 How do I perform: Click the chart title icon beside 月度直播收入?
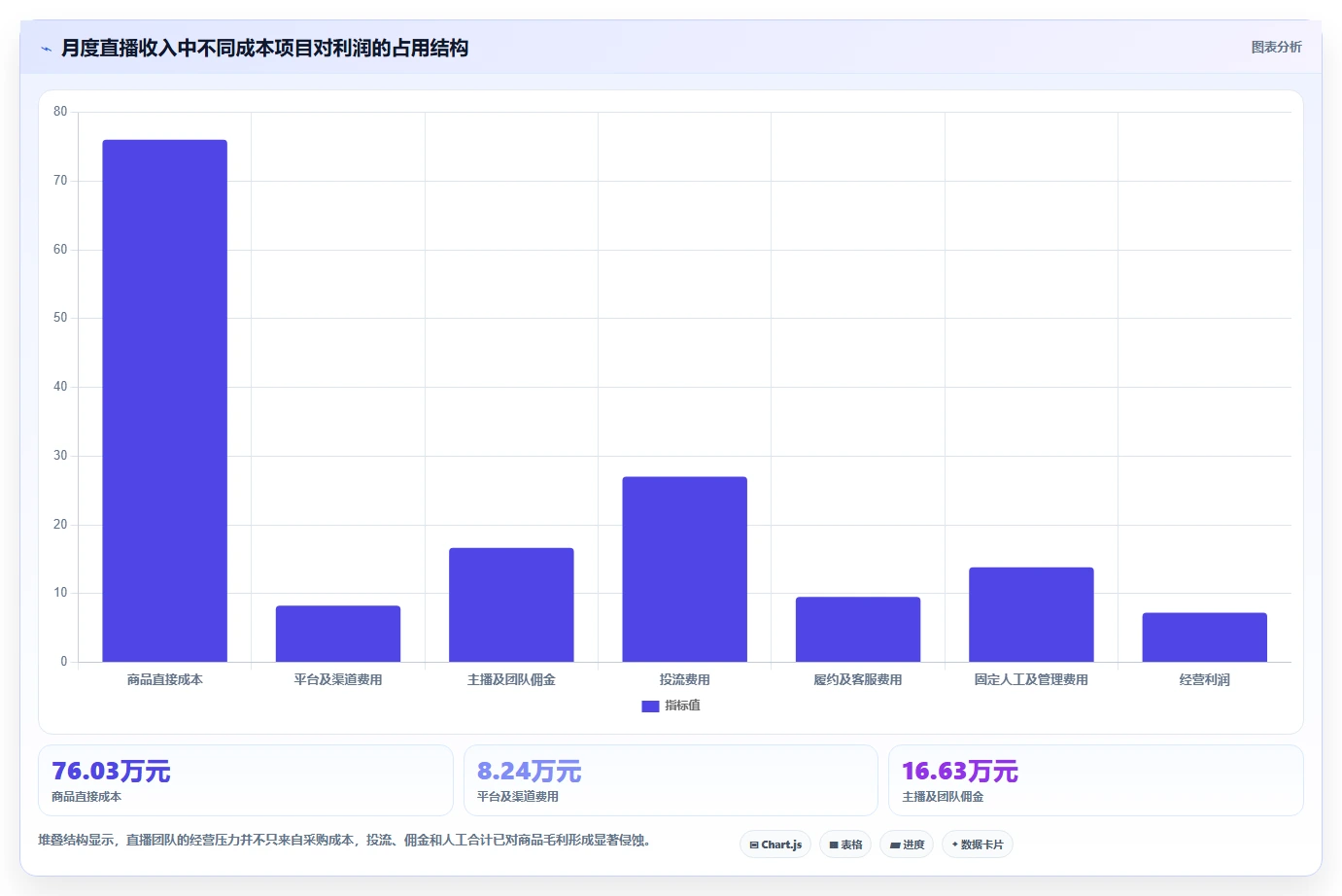point(46,49)
